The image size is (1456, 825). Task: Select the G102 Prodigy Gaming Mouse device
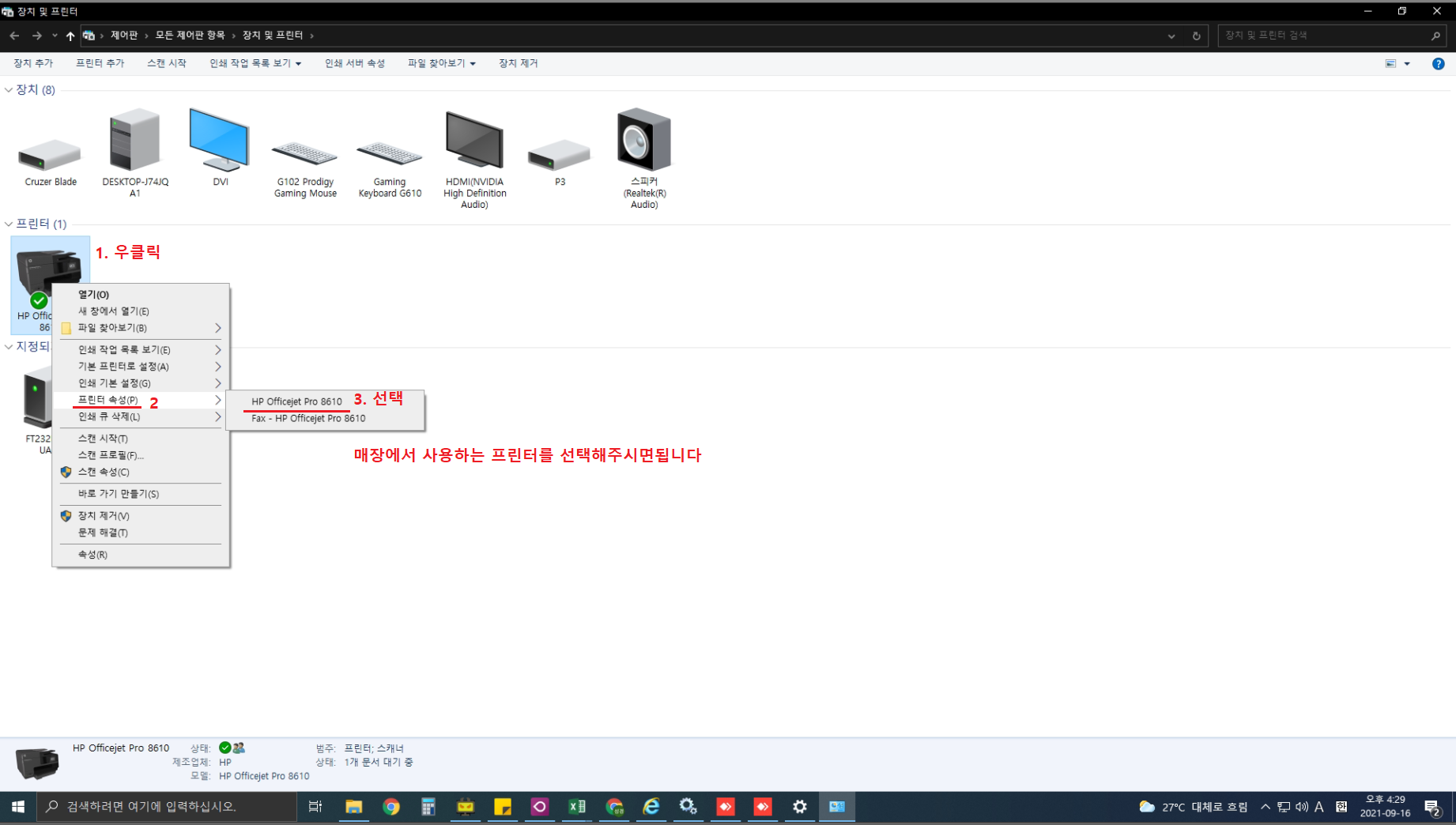(x=305, y=153)
